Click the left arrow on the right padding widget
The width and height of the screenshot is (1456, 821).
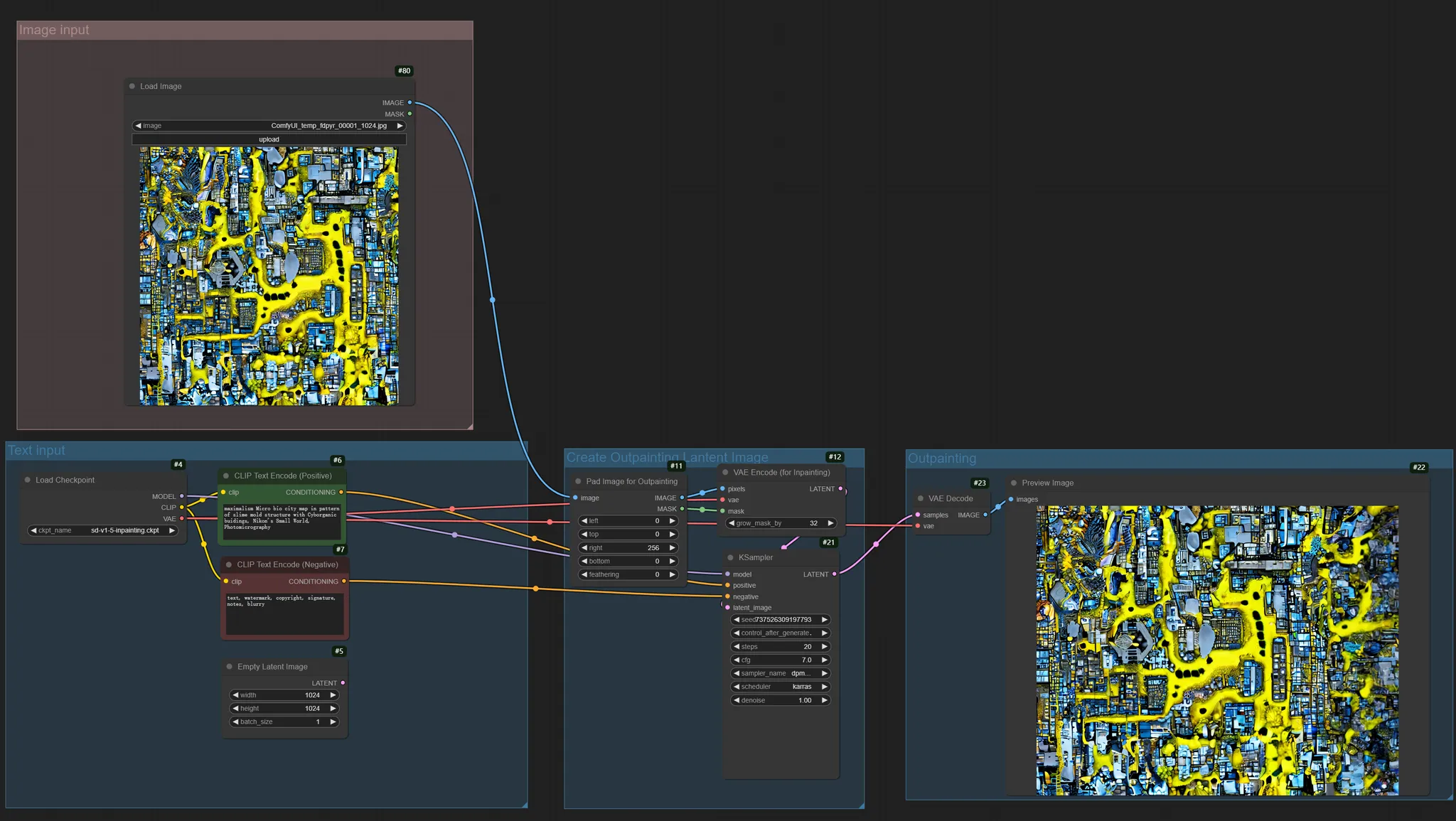pyautogui.click(x=584, y=548)
